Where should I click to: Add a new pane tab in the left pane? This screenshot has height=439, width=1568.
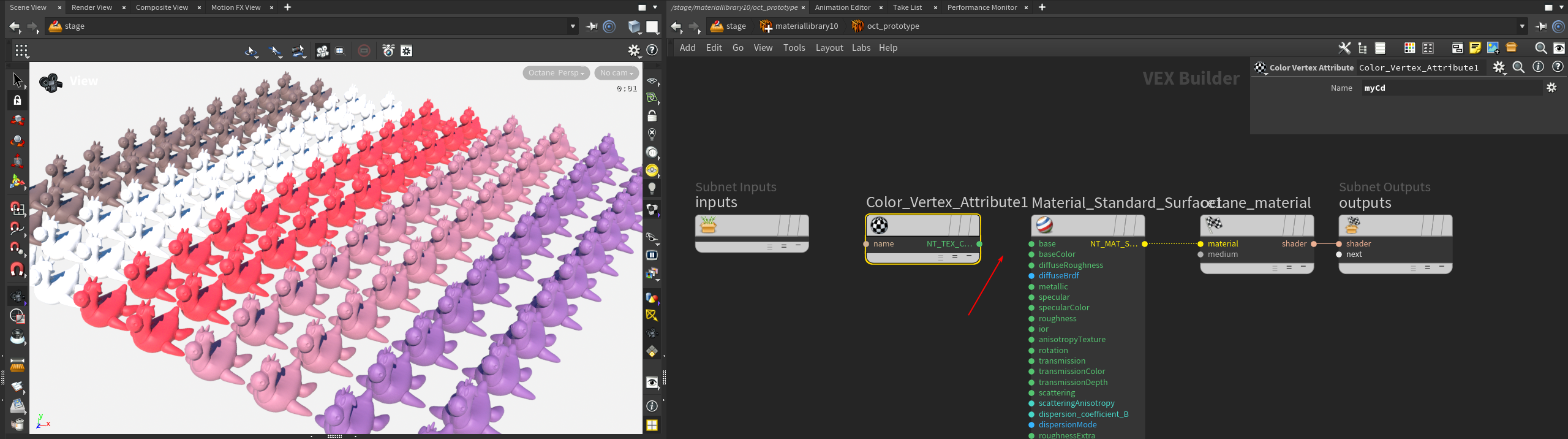point(287,7)
